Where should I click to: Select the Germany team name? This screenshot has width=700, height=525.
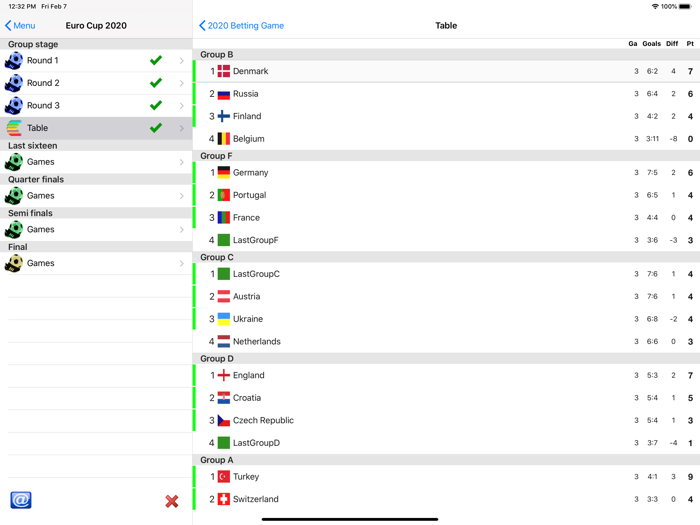(250, 173)
